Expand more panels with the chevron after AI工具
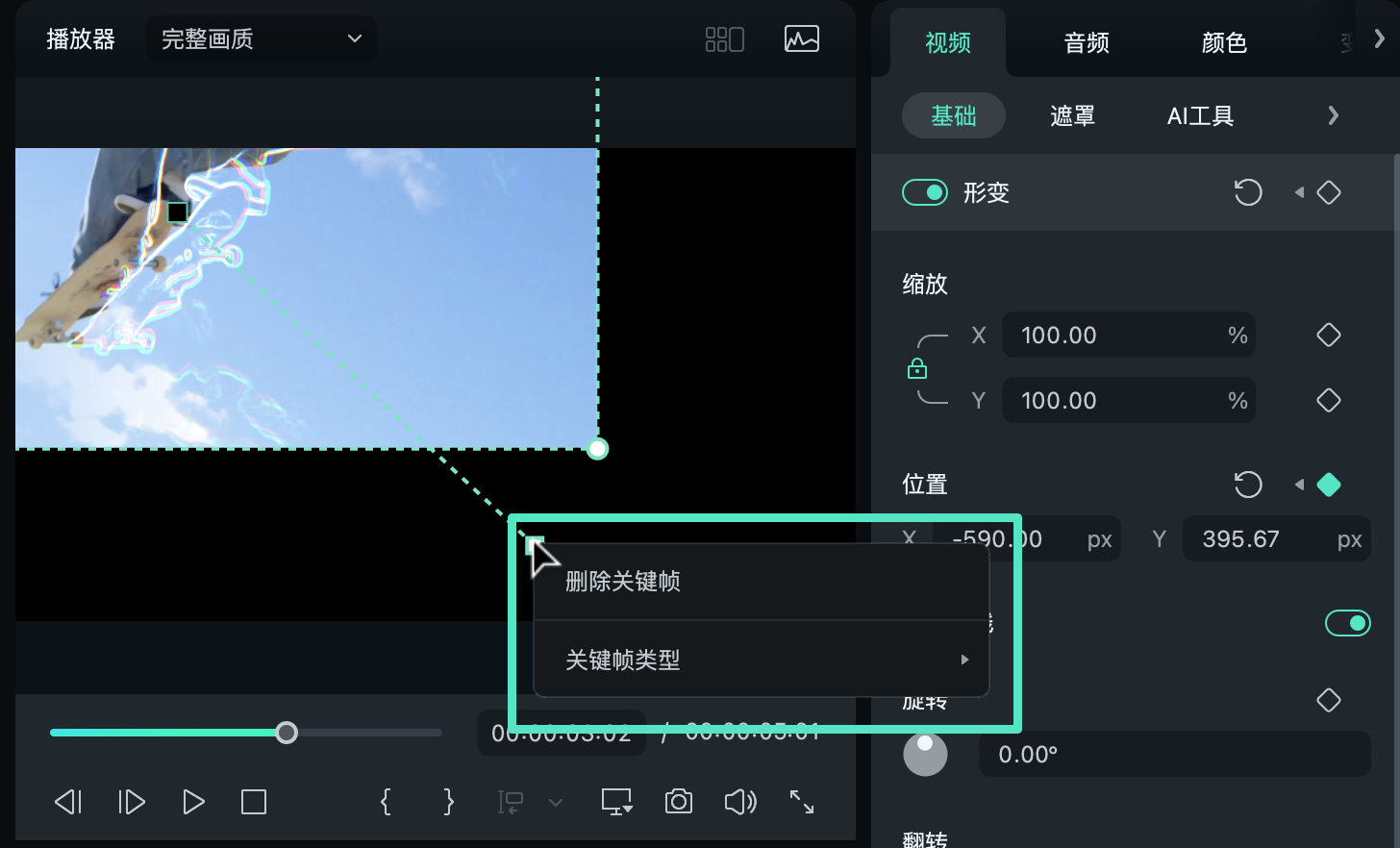Viewport: 1400px width, 848px height. coord(1333,115)
